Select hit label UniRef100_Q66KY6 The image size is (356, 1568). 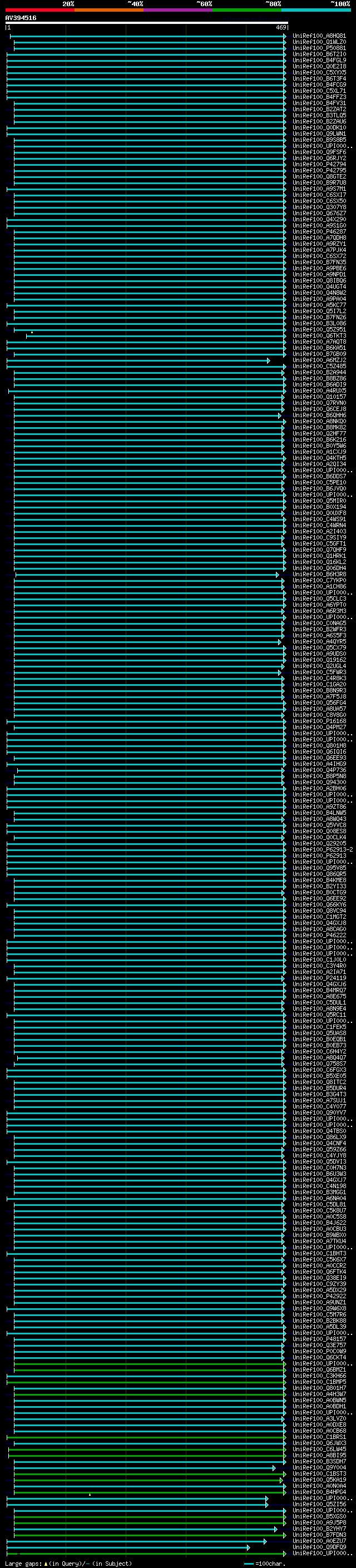tap(319, 904)
